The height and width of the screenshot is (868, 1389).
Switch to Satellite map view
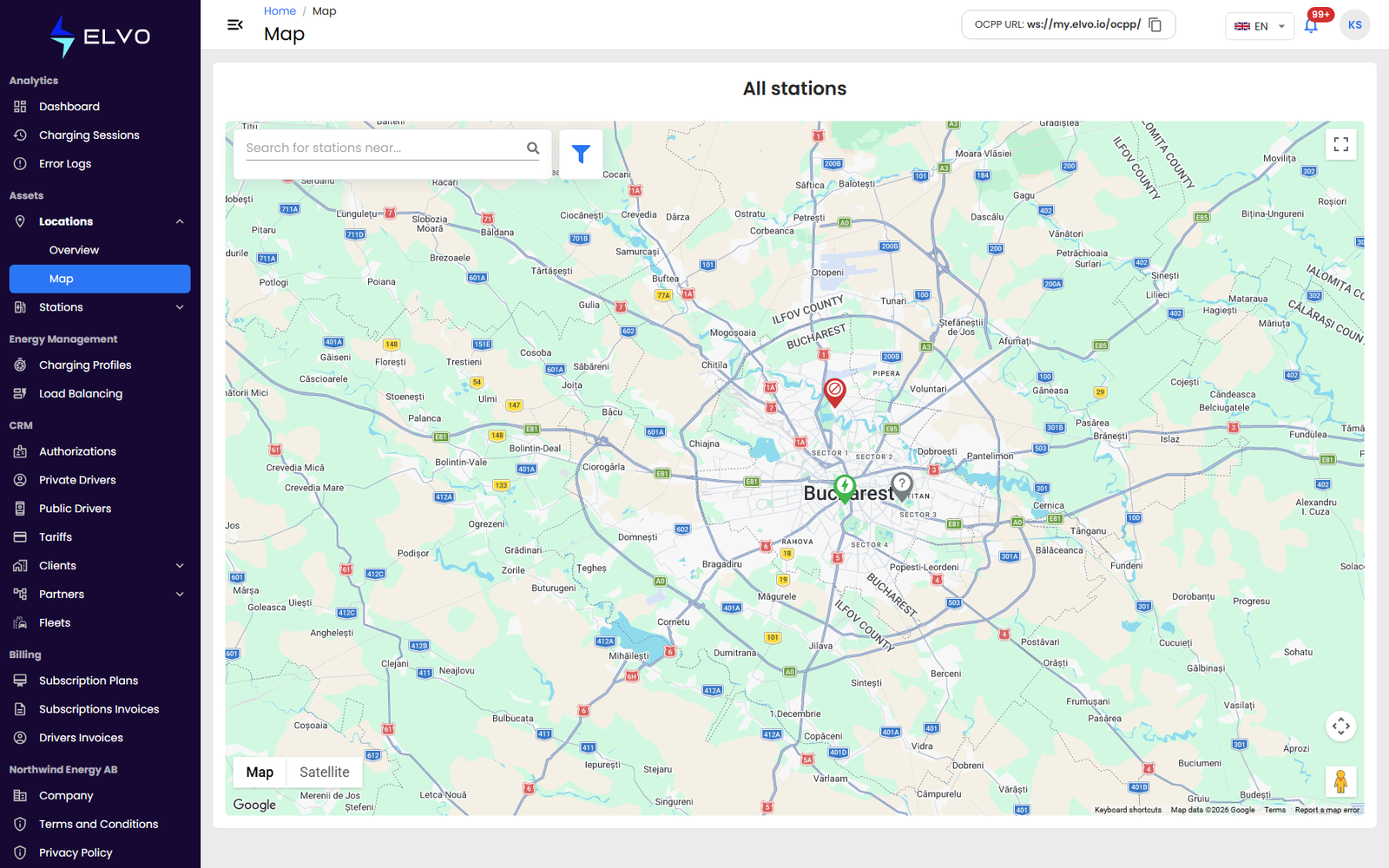click(325, 772)
